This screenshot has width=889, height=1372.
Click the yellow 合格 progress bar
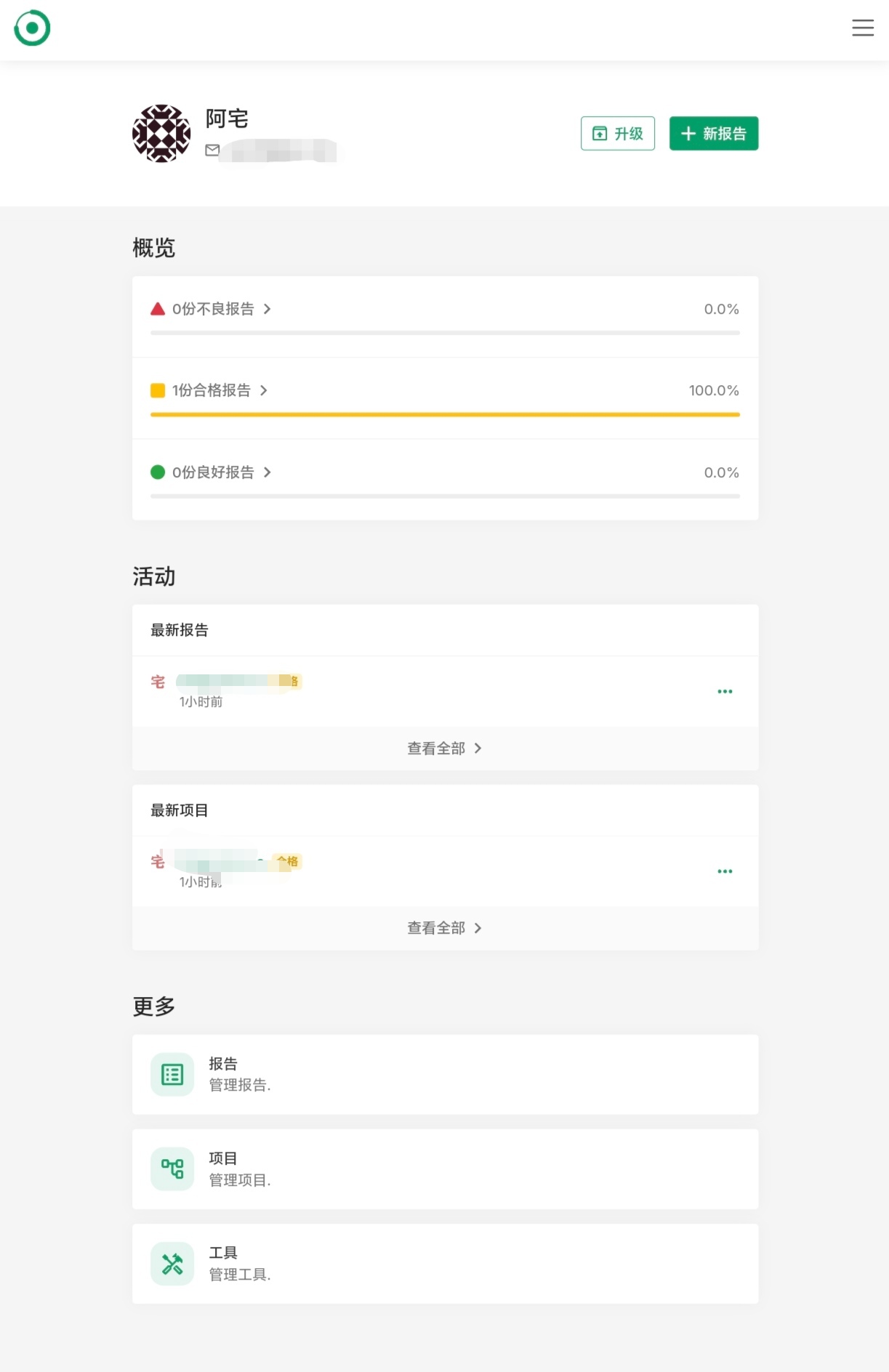click(x=445, y=415)
